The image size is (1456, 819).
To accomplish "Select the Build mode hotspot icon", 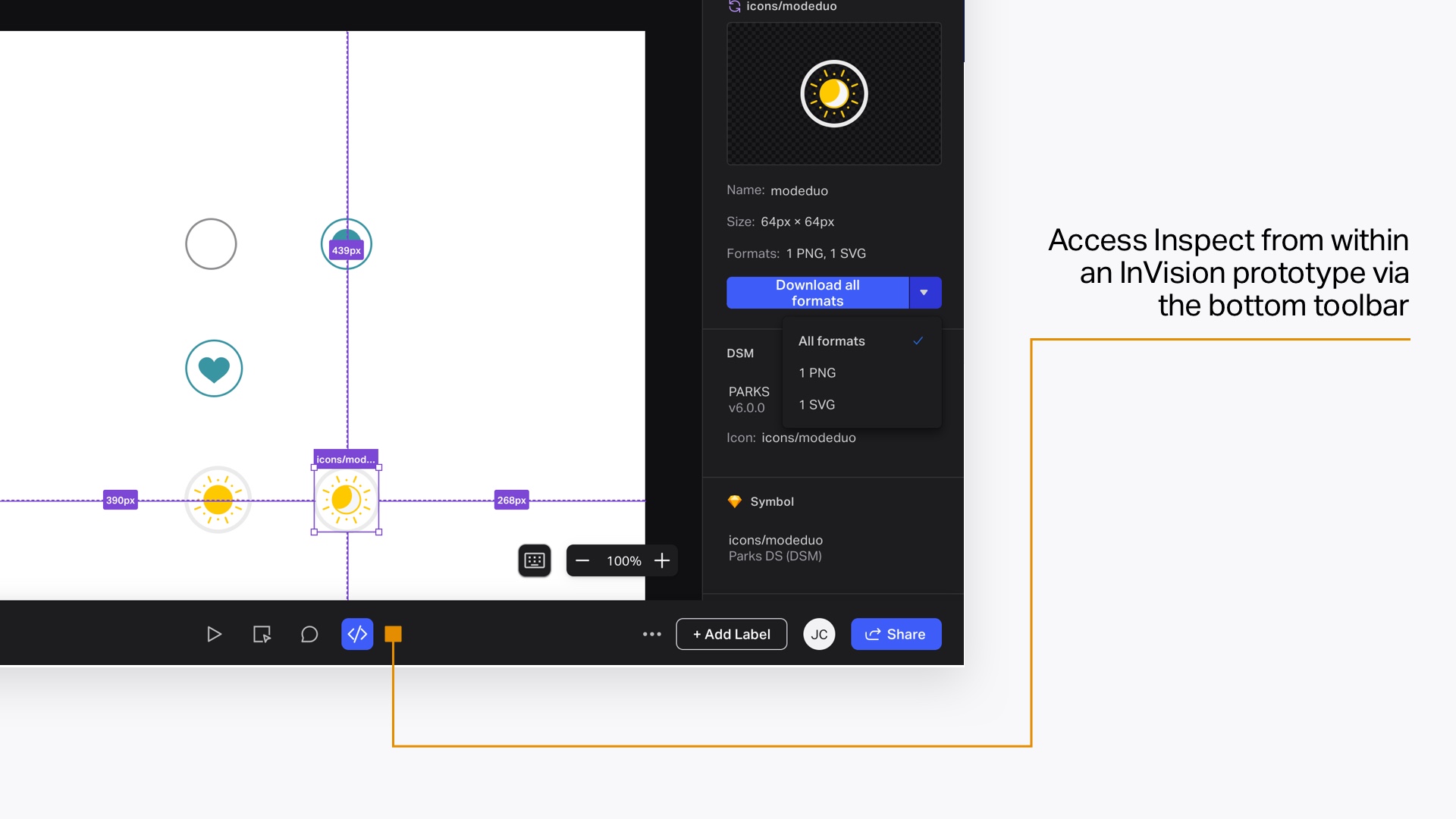I will (262, 634).
